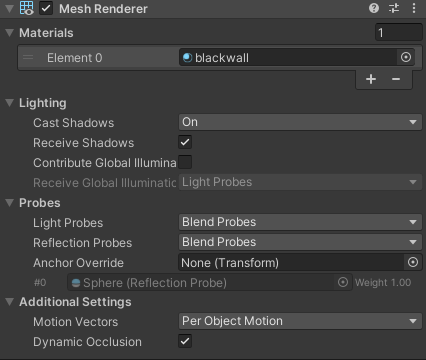Toggle Dynamic Occlusion checkbox
Image resolution: width=426 pixels, height=360 pixels.
(x=185, y=341)
